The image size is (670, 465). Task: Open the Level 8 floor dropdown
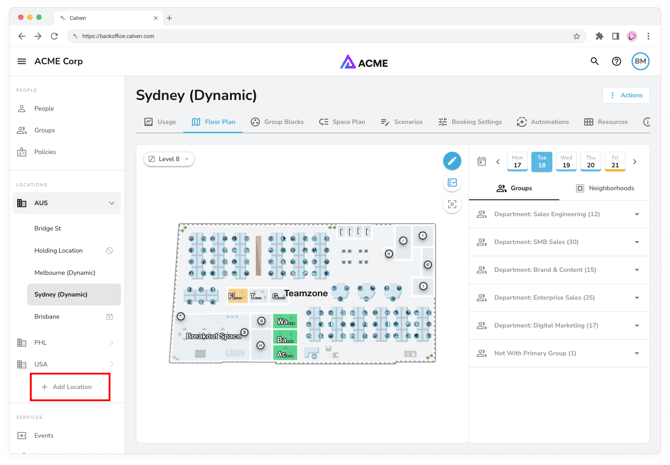[169, 159]
